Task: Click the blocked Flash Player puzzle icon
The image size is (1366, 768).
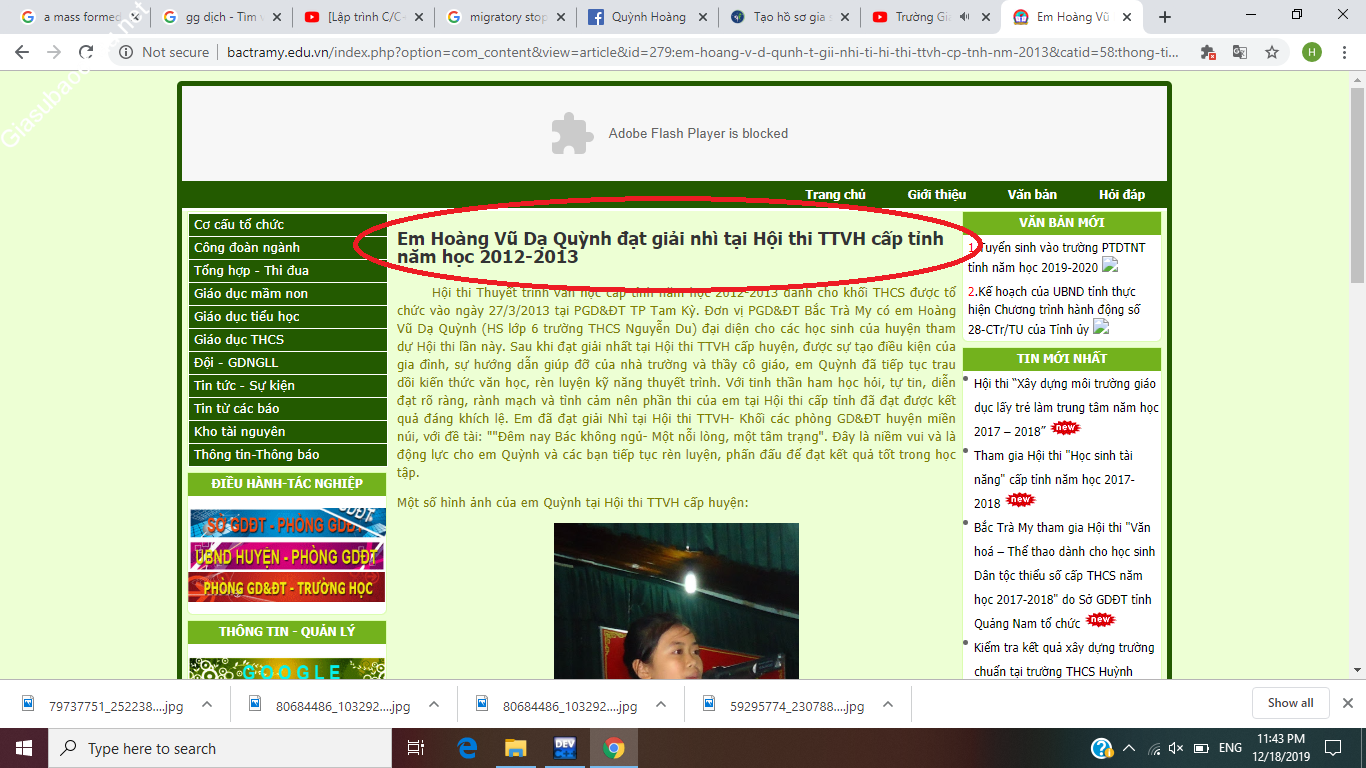Action: tap(571, 133)
